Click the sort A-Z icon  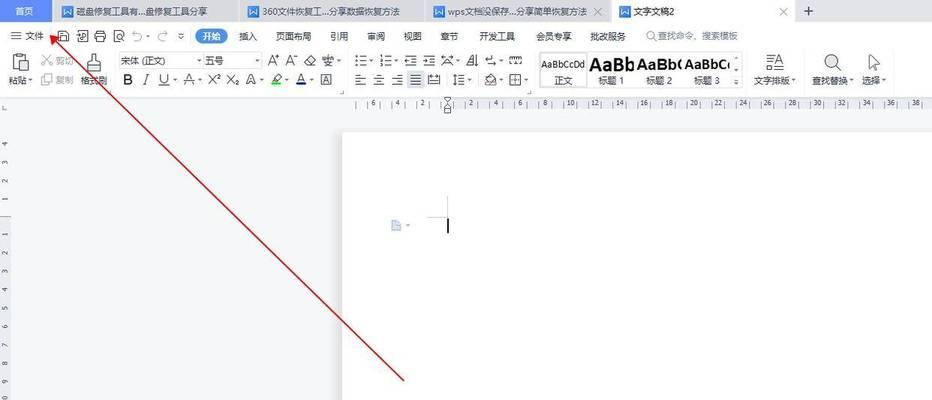click(472, 60)
